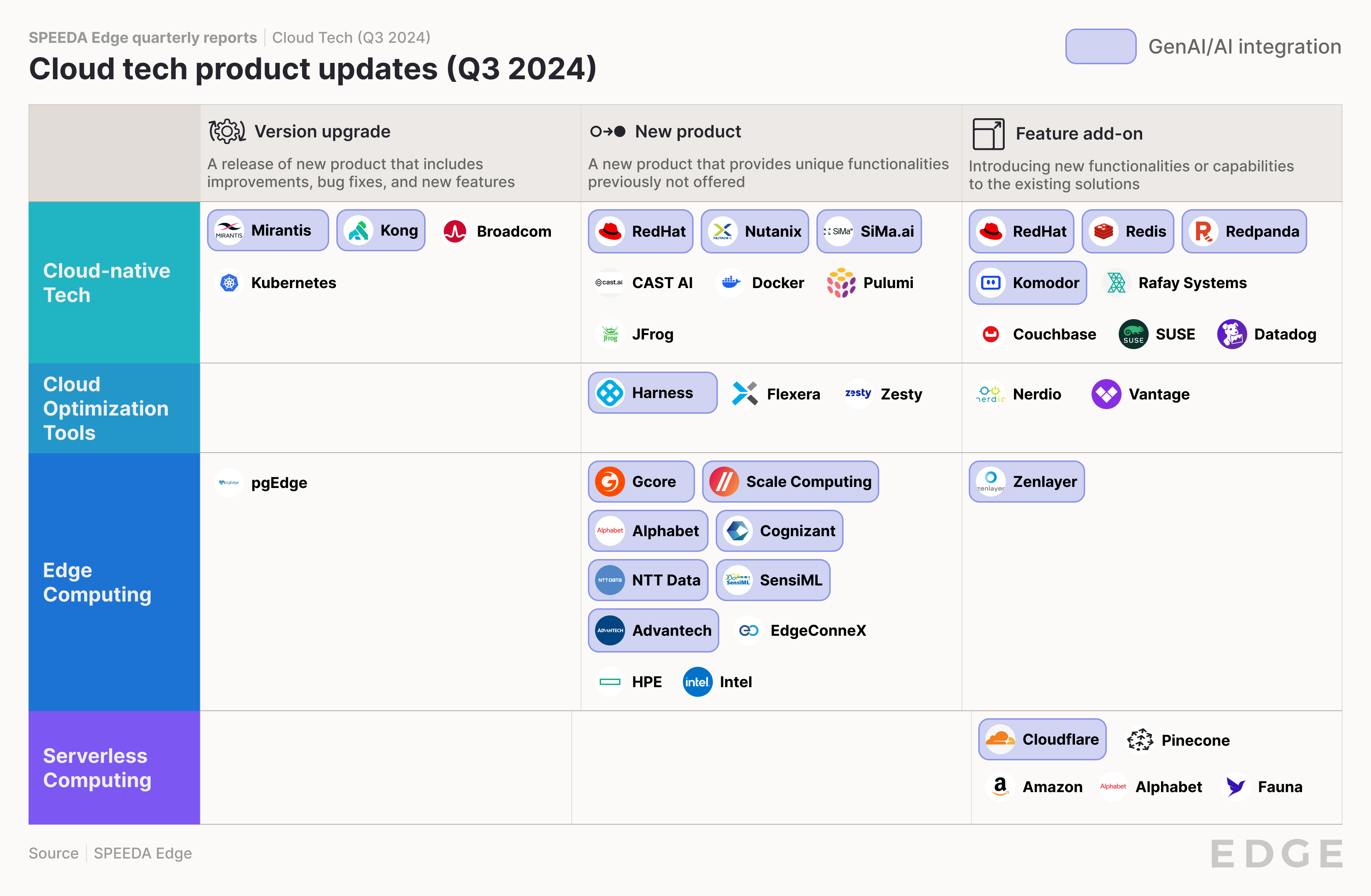The width and height of the screenshot is (1371, 896).
Task: Click the Kubernetes wheel logo
Action: click(229, 283)
